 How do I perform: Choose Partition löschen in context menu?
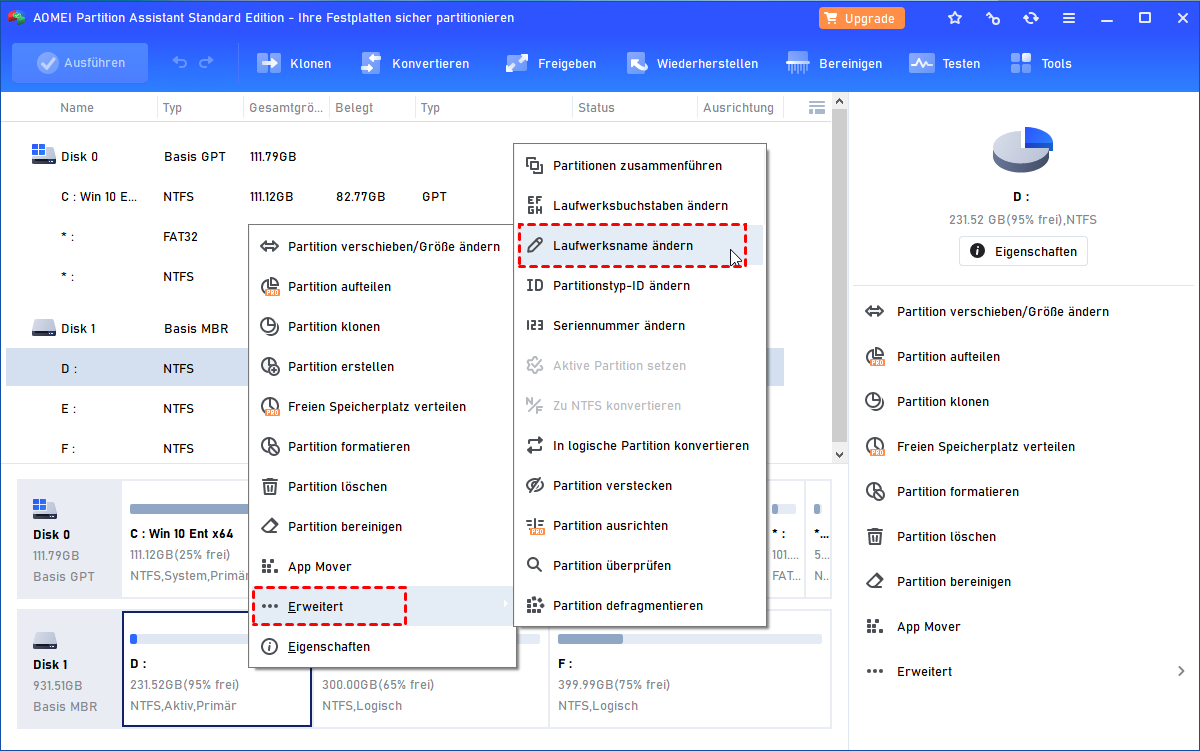382,486
